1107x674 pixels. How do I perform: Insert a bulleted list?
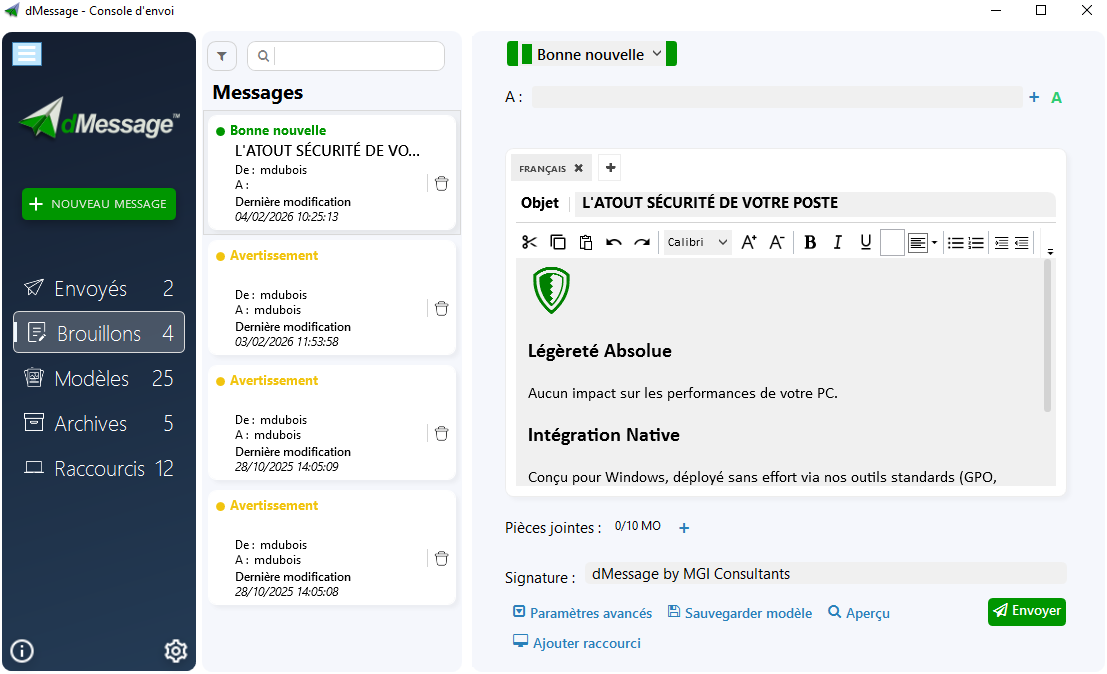(x=956, y=242)
